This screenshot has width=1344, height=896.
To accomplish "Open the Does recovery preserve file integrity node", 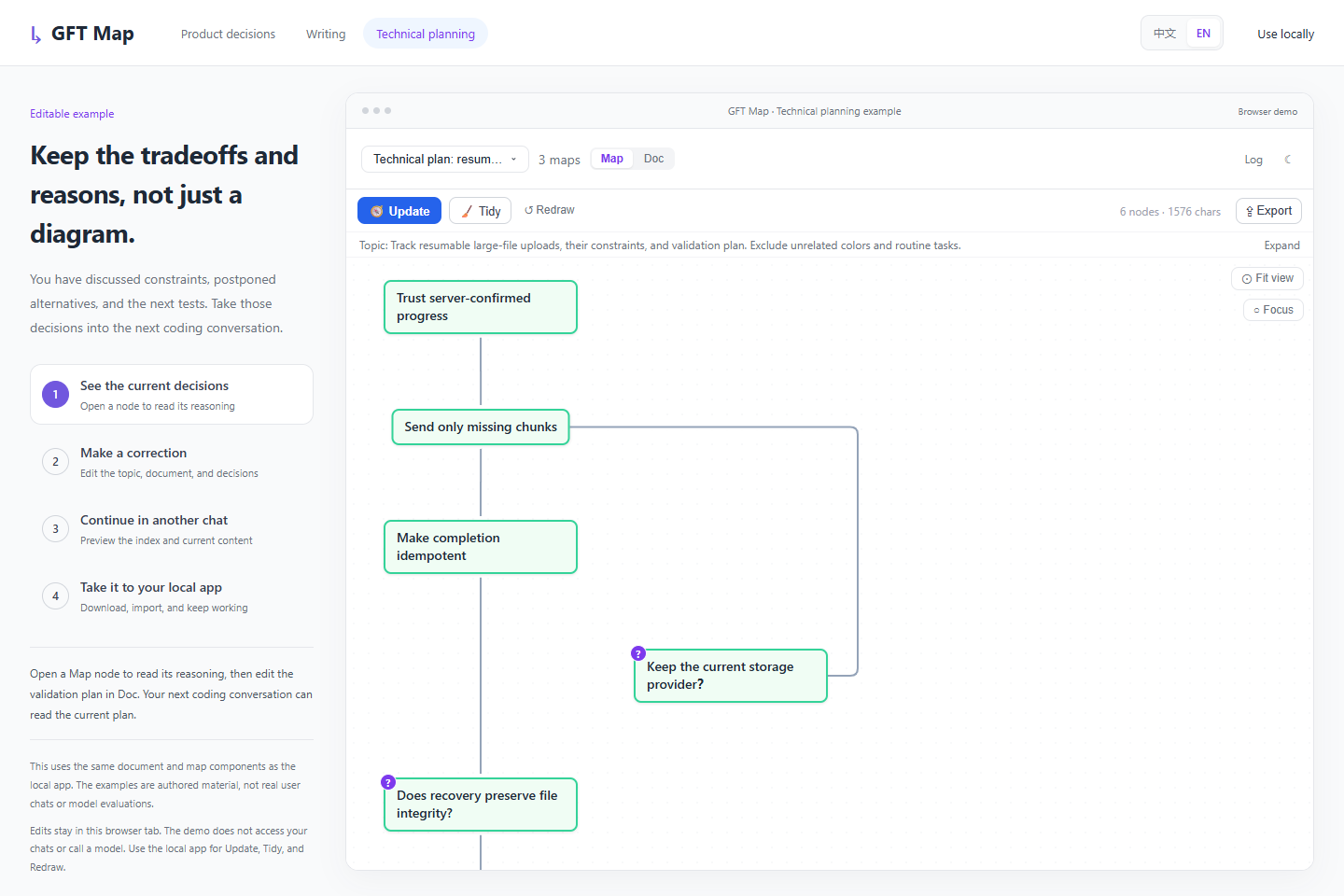I will 481,805.
